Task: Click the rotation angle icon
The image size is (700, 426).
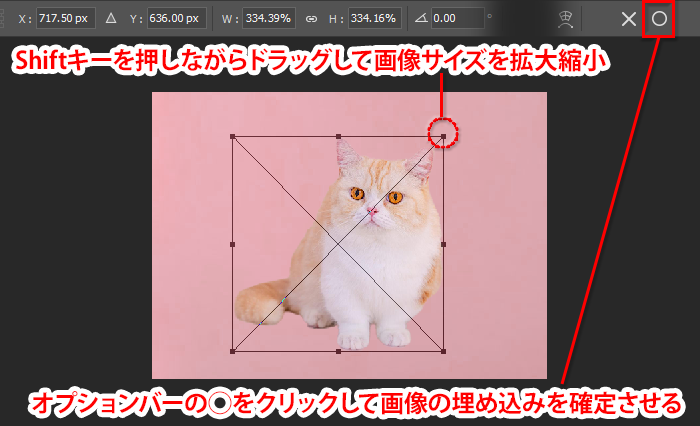Action: click(421, 18)
